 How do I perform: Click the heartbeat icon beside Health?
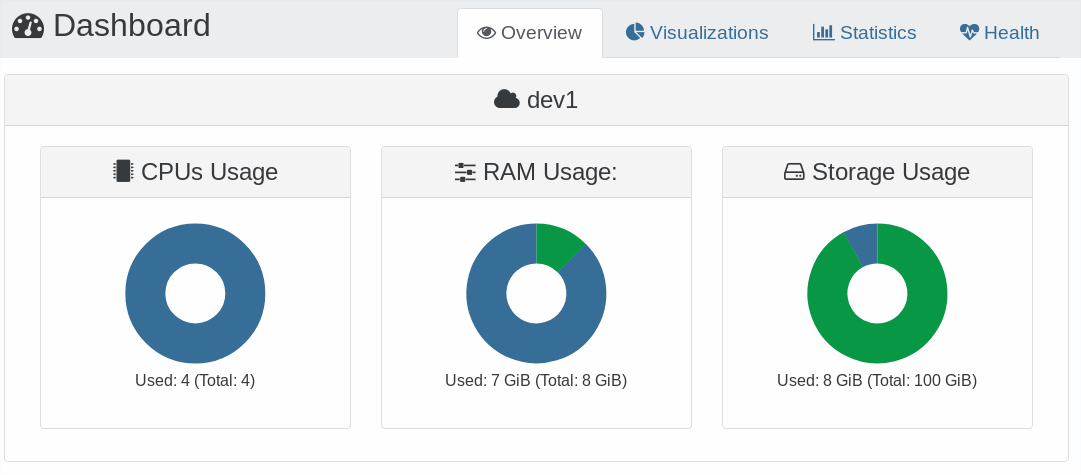tap(969, 32)
